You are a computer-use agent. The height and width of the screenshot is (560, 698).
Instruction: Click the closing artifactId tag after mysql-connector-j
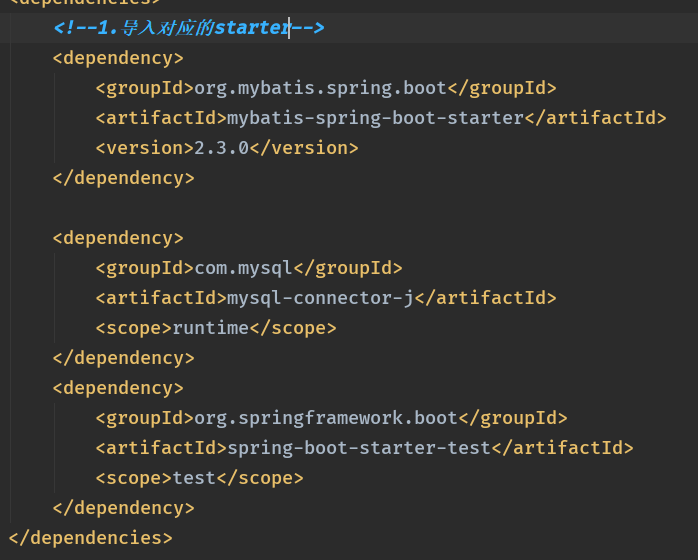pyautogui.click(x=485, y=298)
